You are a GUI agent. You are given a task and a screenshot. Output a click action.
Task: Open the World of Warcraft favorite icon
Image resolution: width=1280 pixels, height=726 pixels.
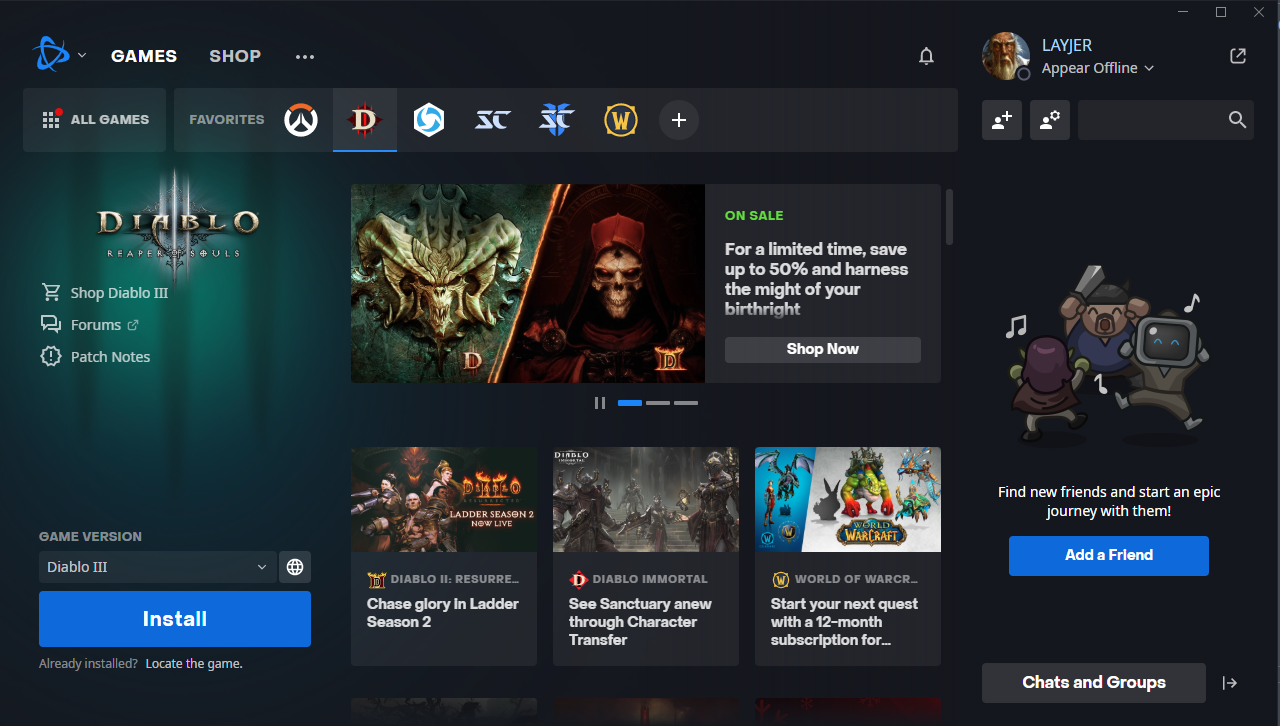pyautogui.click(x=621, y=120)
